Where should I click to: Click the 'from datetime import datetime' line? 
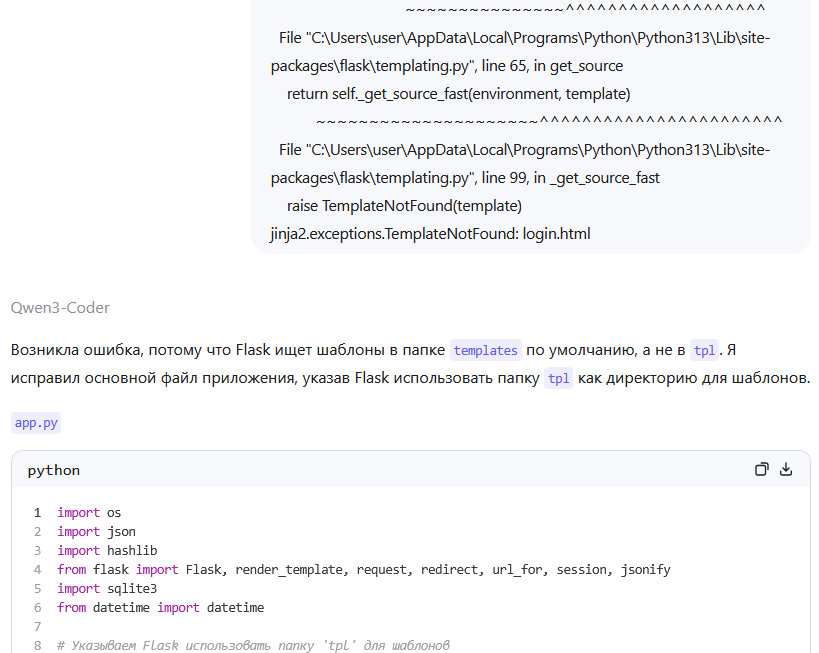point(160,608)
